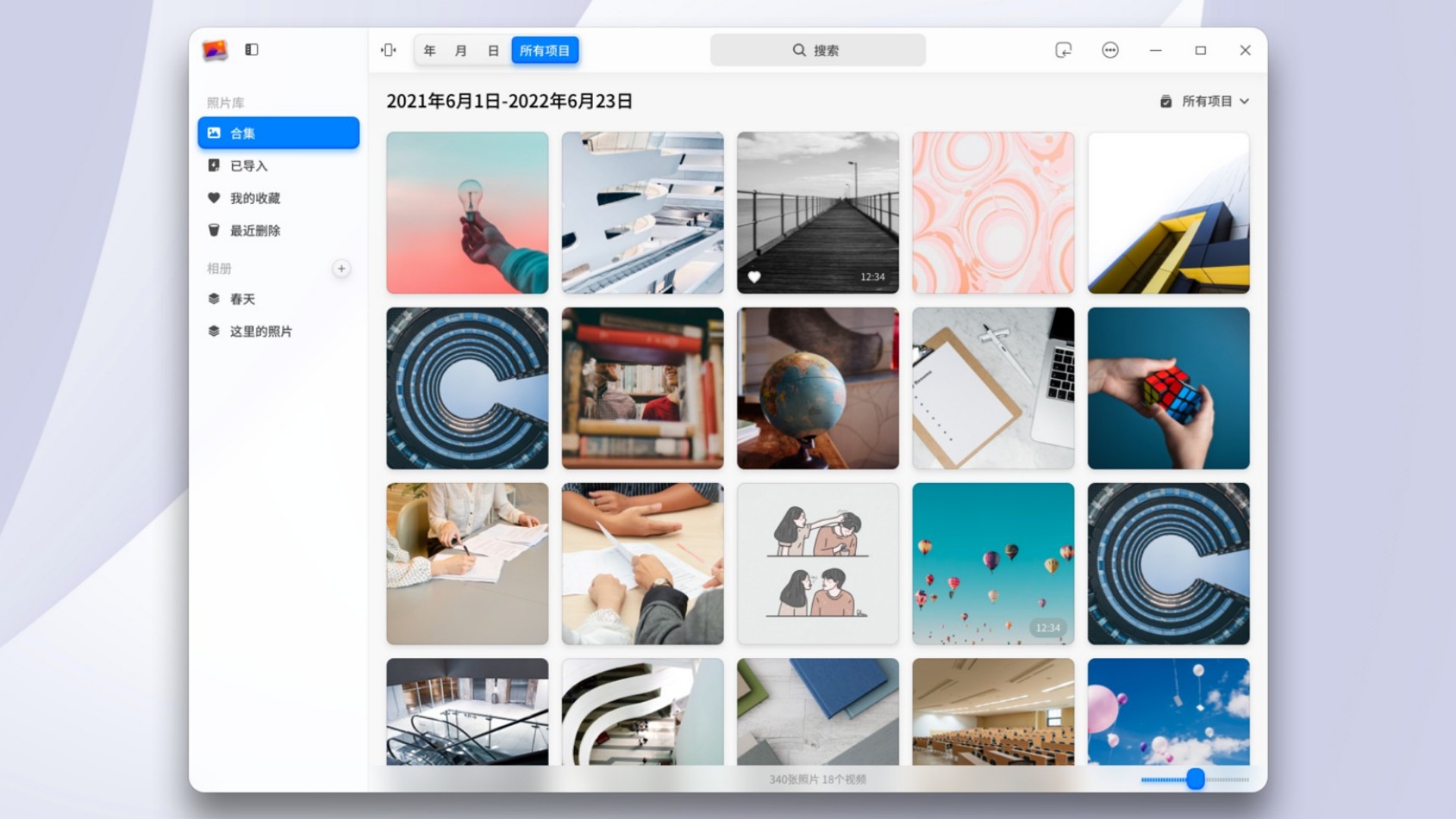Click the album stack icon beside 春天
Screen dimensions: 1456x819
click(x=214, y=299)
